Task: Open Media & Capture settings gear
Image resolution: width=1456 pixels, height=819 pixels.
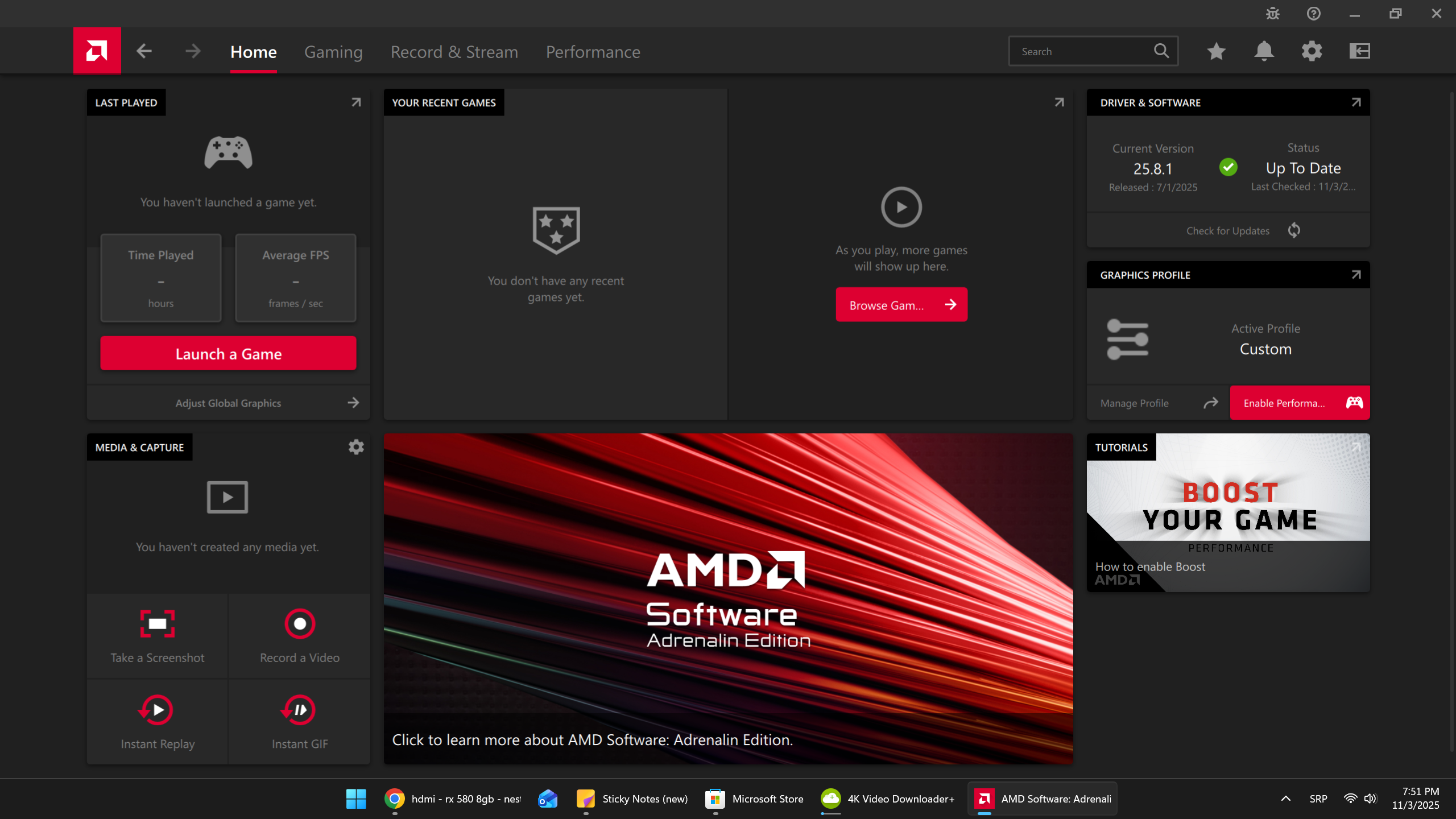Action: tap(356, 447)
